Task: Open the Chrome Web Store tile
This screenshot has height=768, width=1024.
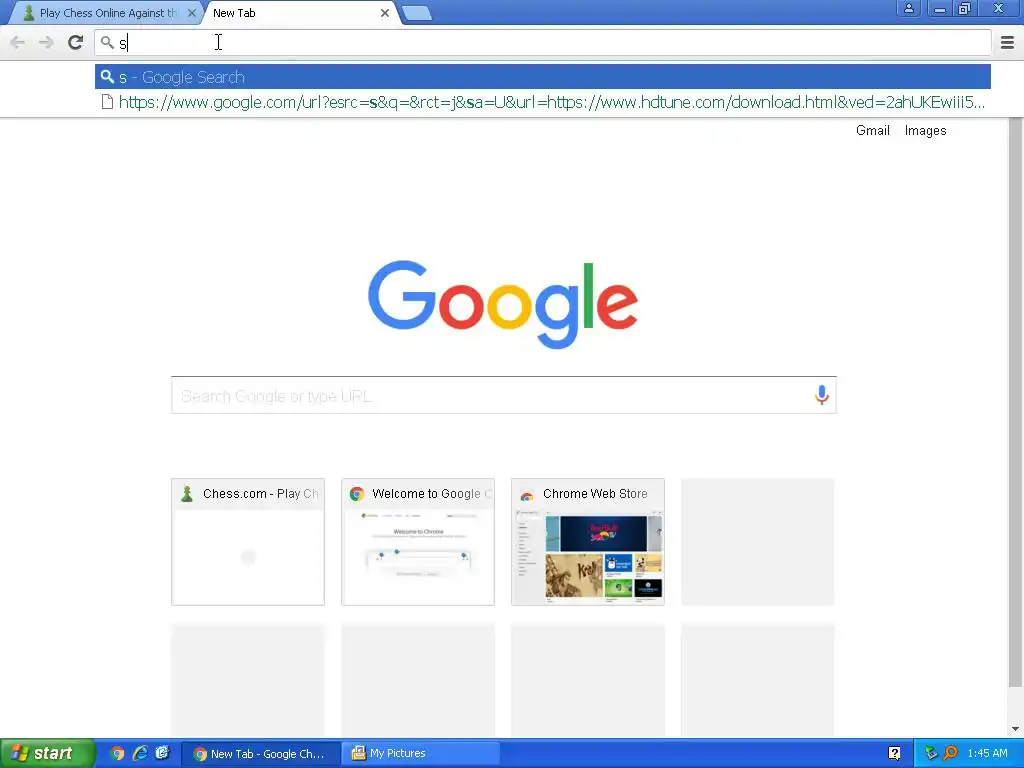Action: 588,542
